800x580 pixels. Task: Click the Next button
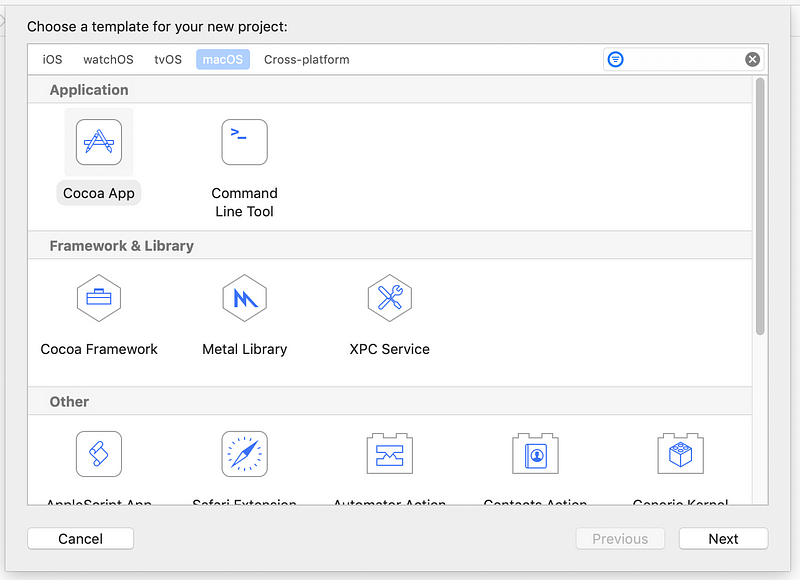tap(723, 539)
